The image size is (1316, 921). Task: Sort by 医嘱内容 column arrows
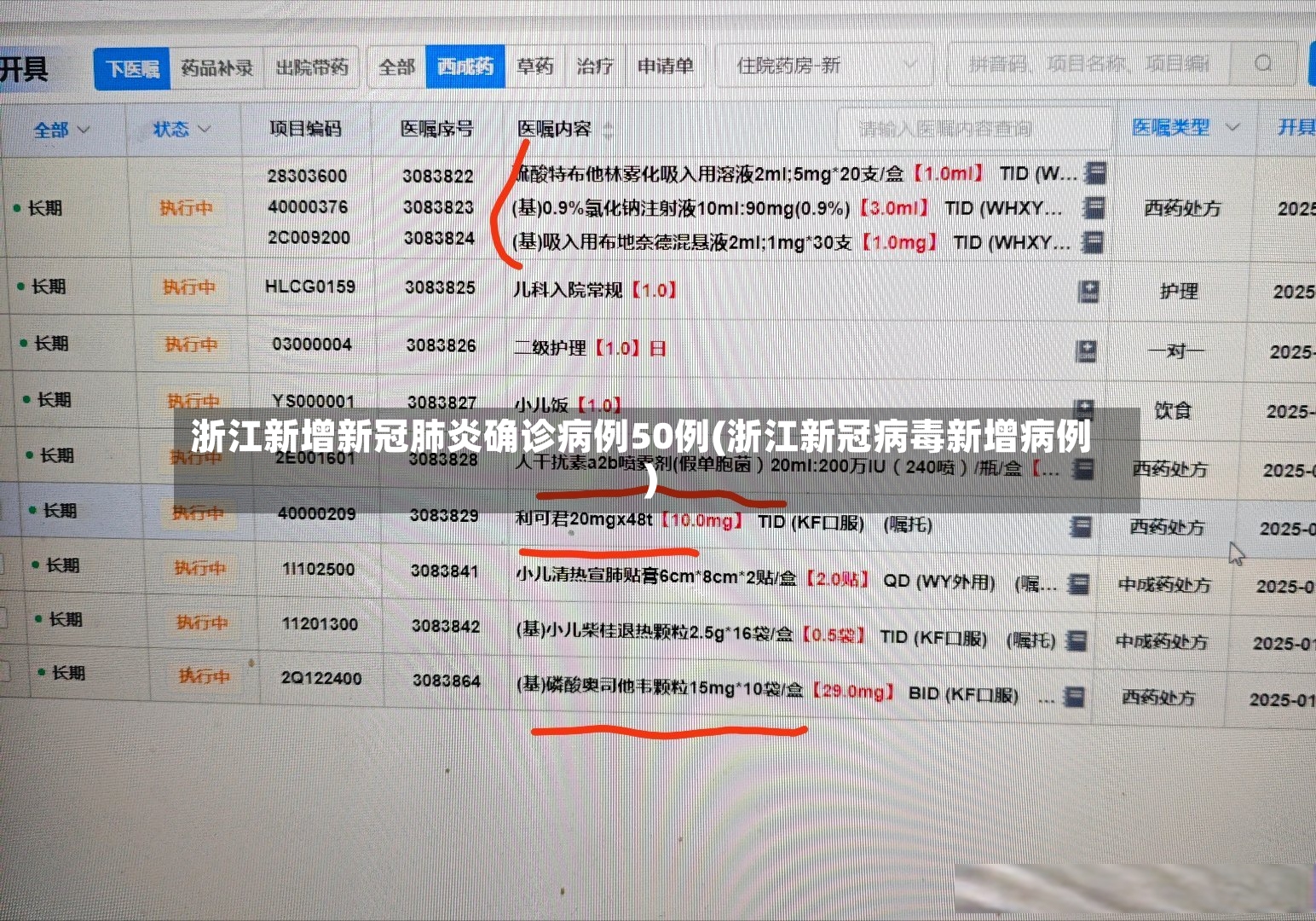point(609,130)
